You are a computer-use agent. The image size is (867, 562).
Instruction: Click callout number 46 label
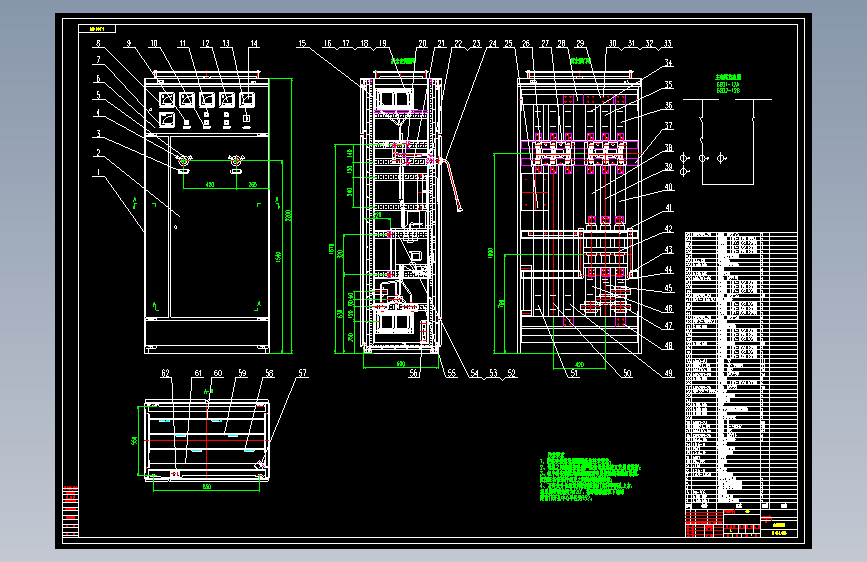tap(668, 309)
